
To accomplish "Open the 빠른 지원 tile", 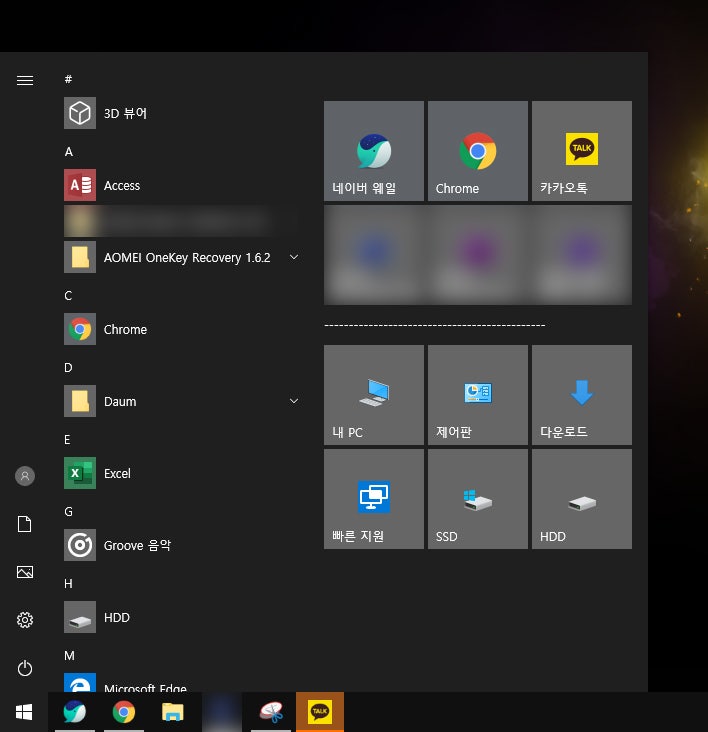I will coord(374,499).
